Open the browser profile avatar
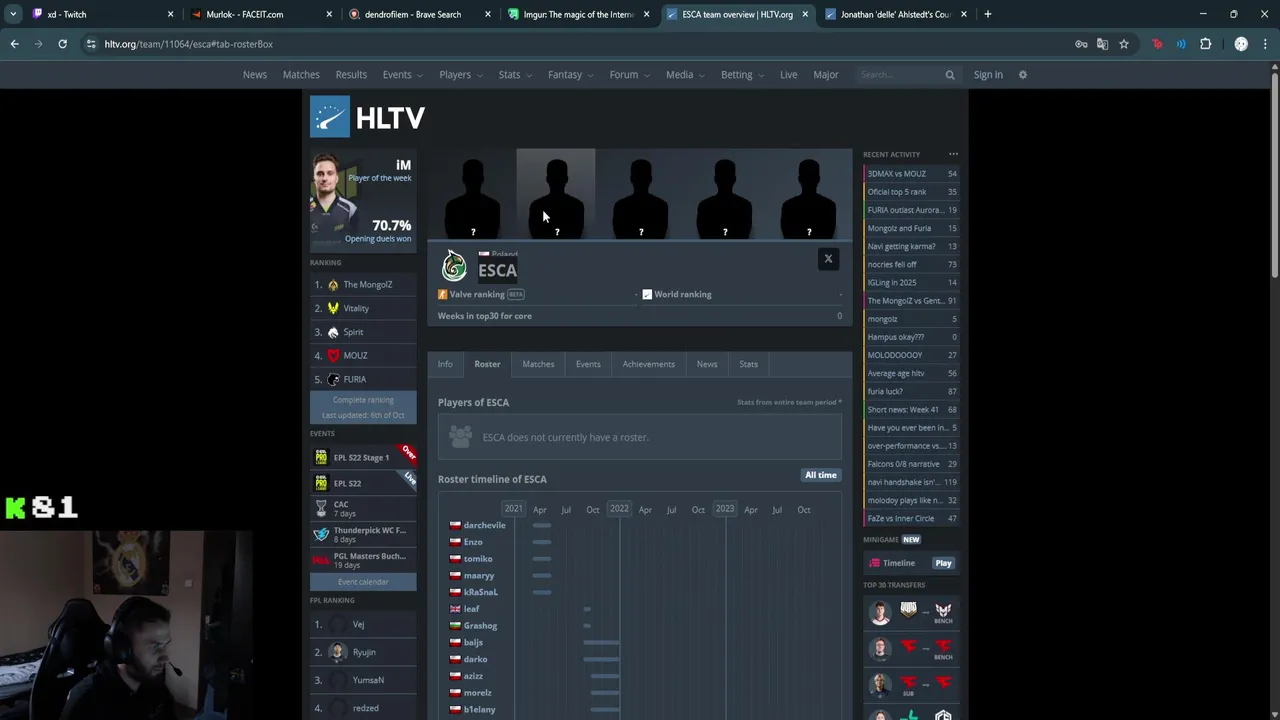The image size is (1280, 720). pyautogui.click(x=1241, y=44)
